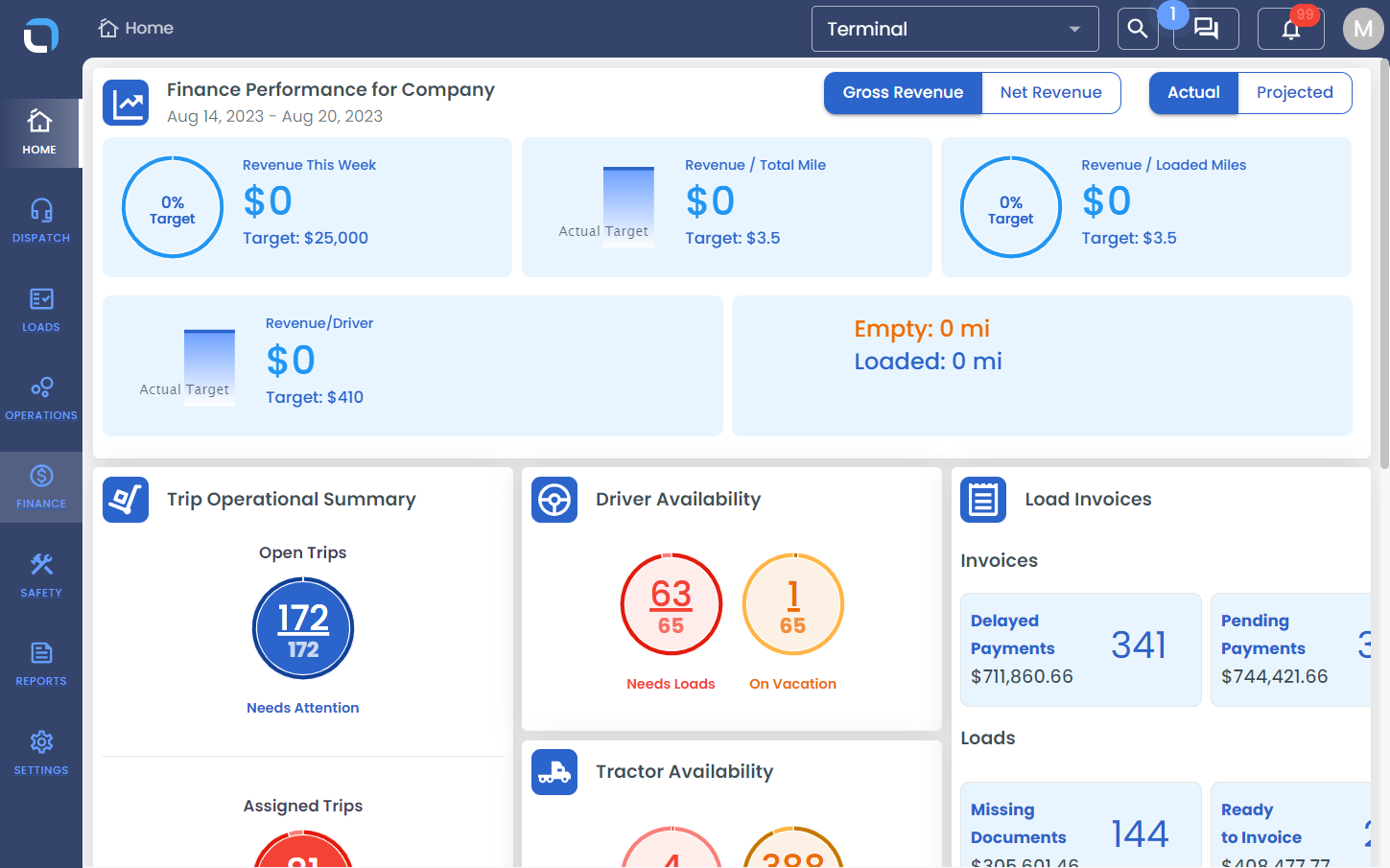Expand the Terminal dropdown
This screenshot has height=868, width=1390.
955,29
